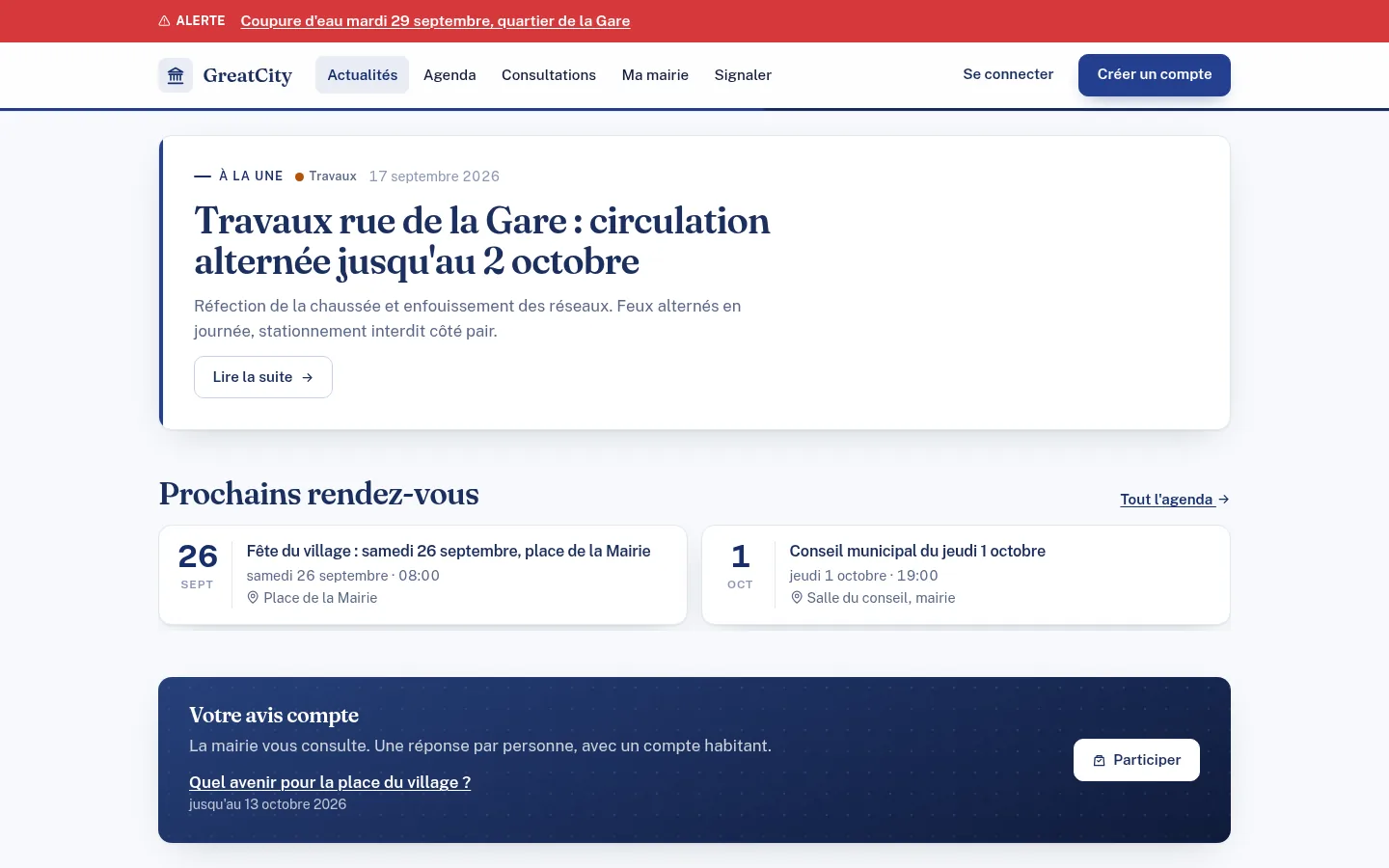Image resolution: width=1389 pixels, height=868 pixels.
Task: Select Ma mairie in the navigation
Action: [x=655, y=75]
